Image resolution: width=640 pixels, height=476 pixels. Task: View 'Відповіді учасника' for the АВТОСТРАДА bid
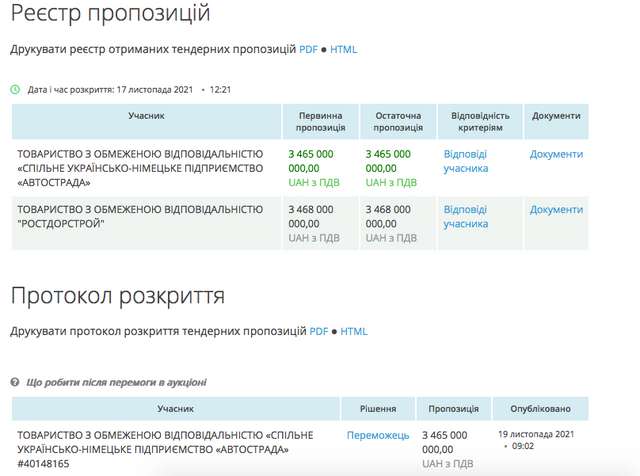click(466, 161)
